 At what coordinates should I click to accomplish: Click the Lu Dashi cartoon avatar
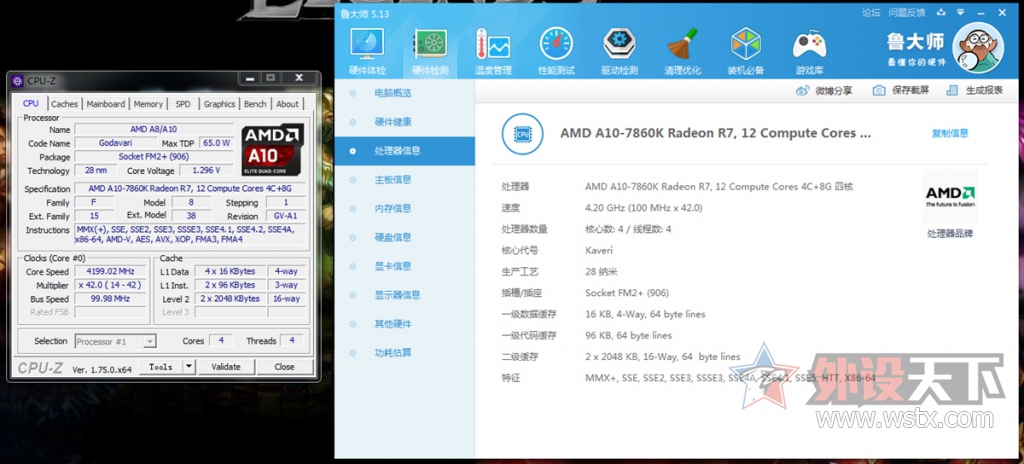click(978, 46)
